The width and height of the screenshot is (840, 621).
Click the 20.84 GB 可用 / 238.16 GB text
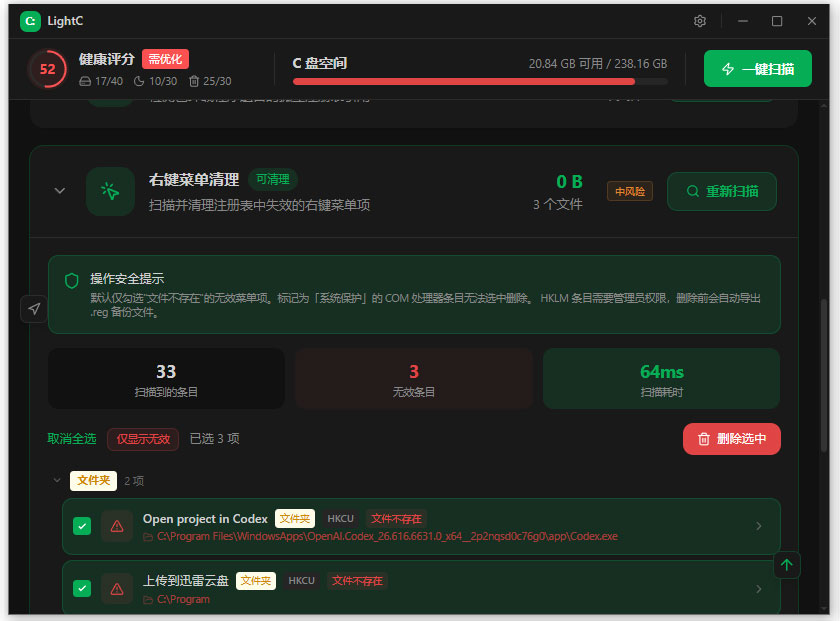(598, 64)
